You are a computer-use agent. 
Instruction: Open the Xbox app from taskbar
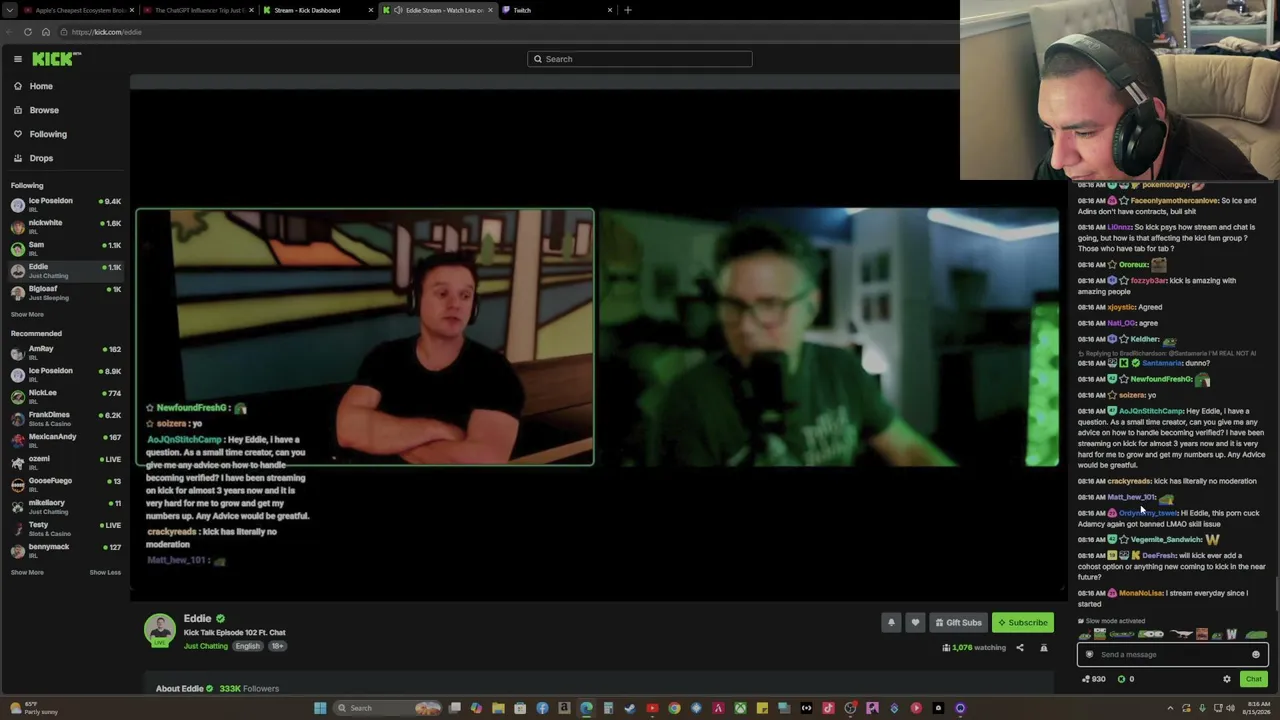click(740, 708)
